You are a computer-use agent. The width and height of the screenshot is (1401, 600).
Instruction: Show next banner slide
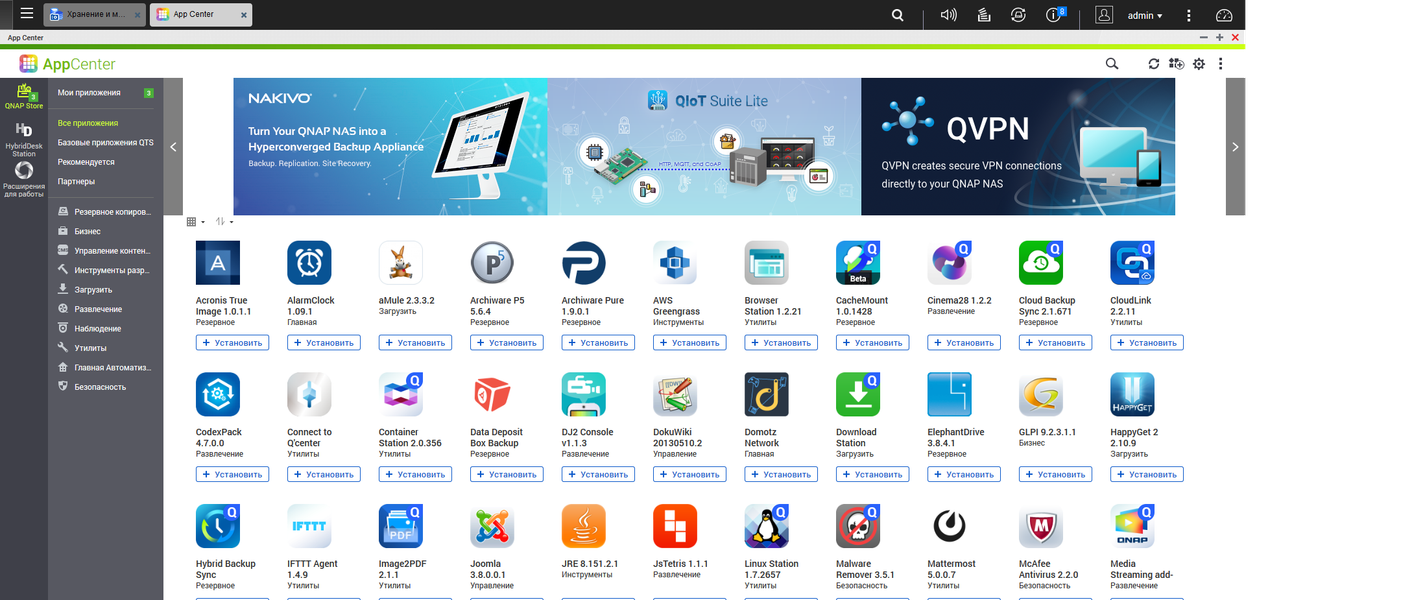pyautogui.click(x=1235, y=146)
